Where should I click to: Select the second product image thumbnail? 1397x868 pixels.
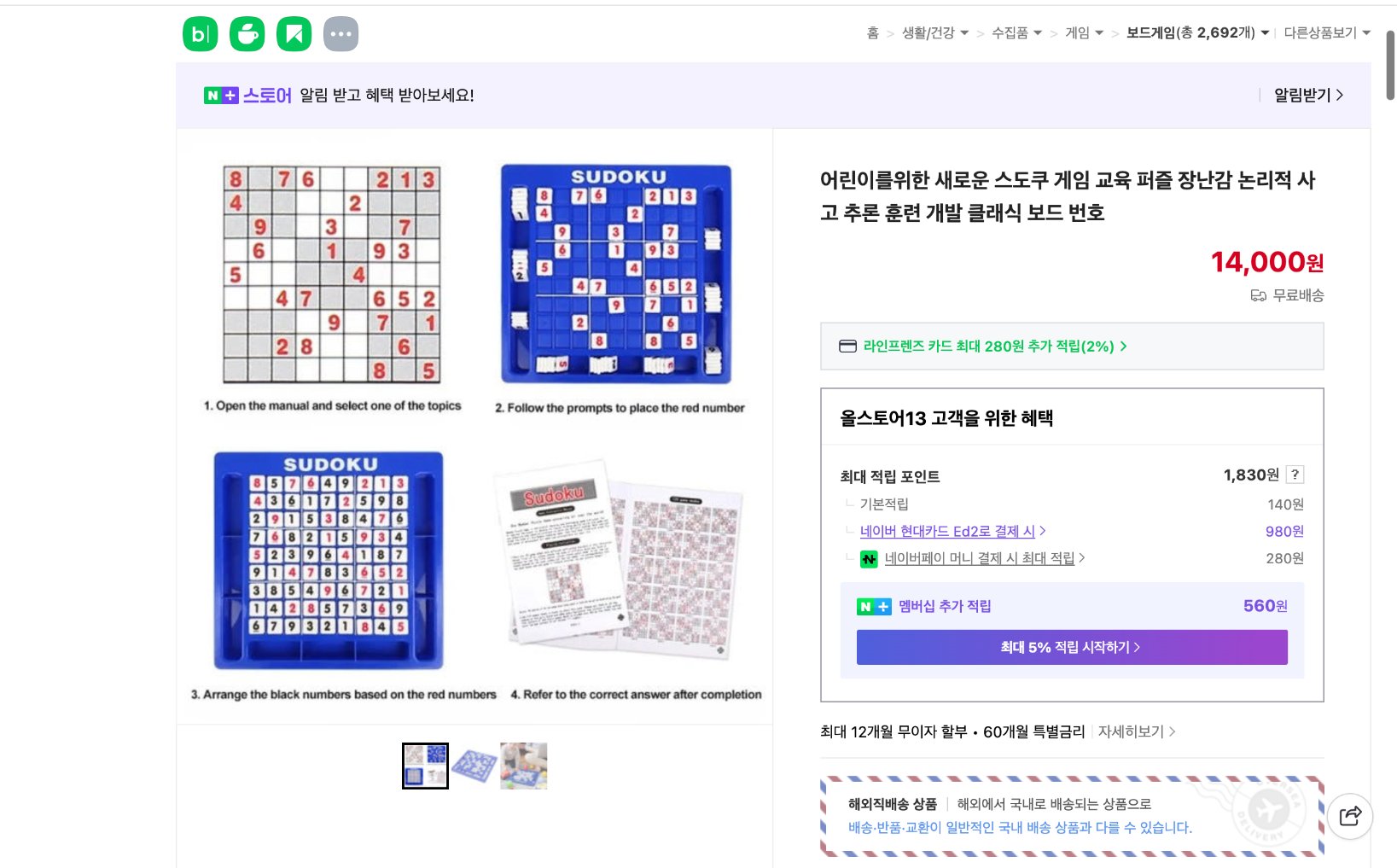pyautogui.click(x=474, y=765)
